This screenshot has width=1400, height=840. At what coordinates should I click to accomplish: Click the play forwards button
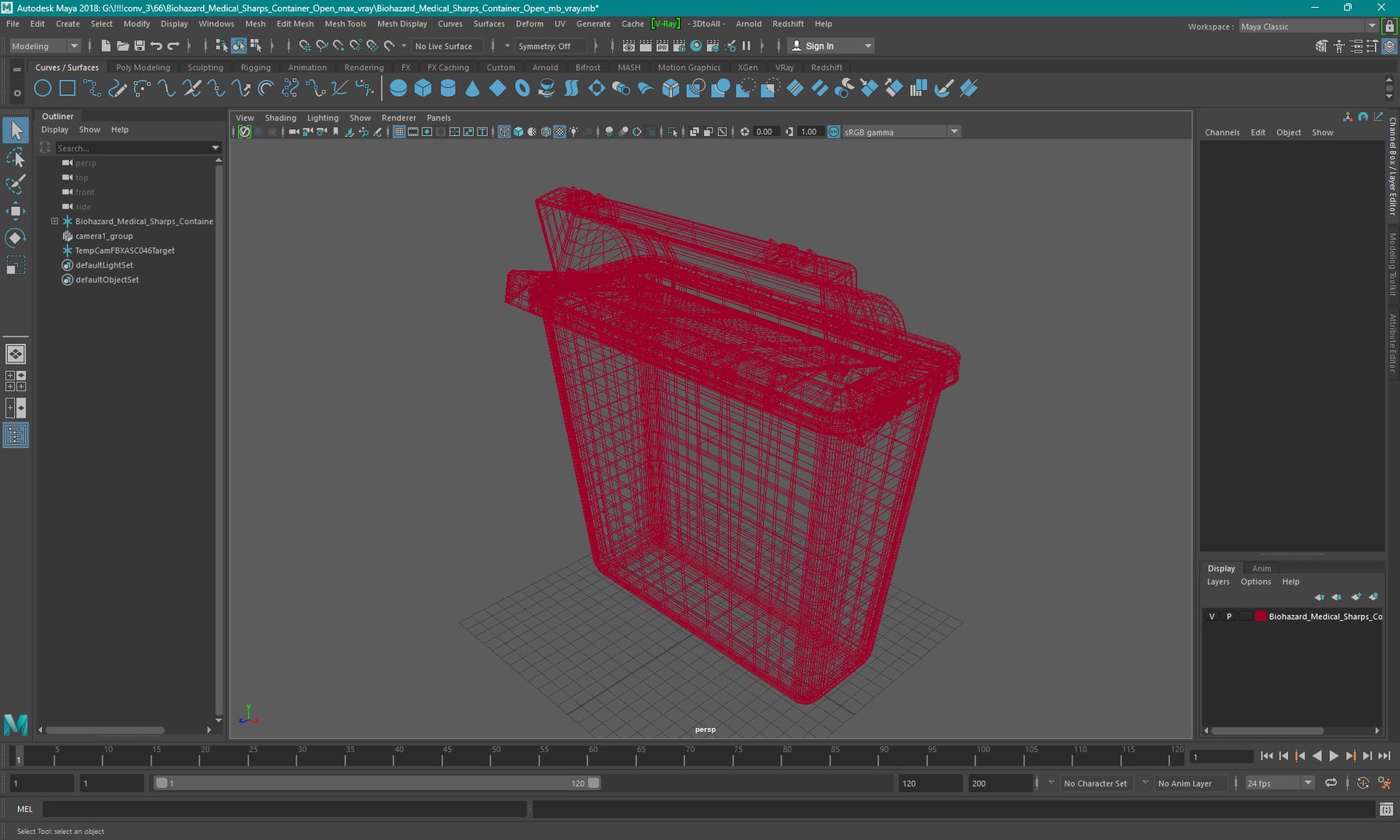1334,756
